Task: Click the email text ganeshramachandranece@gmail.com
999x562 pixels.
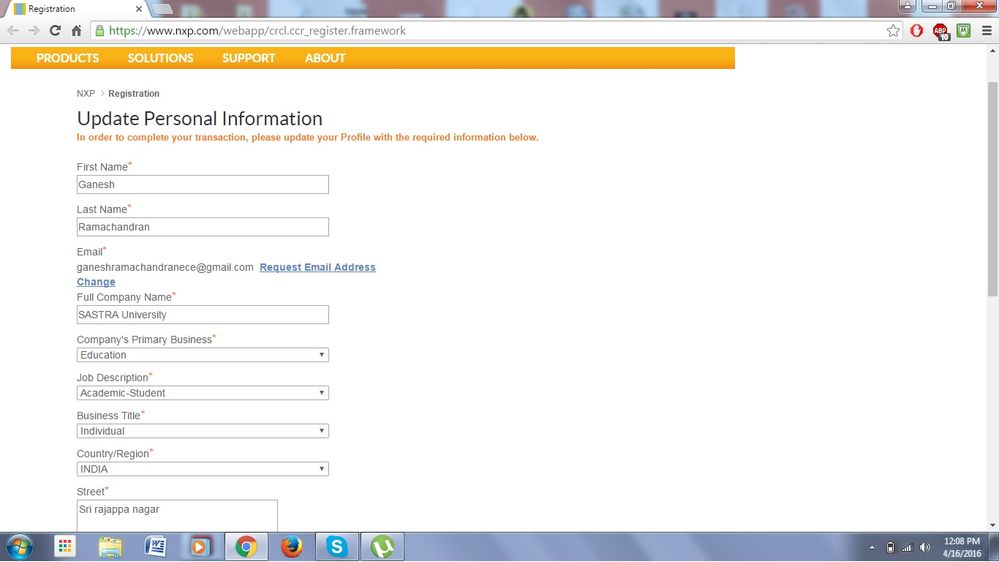Action: [x=165, y=267]
